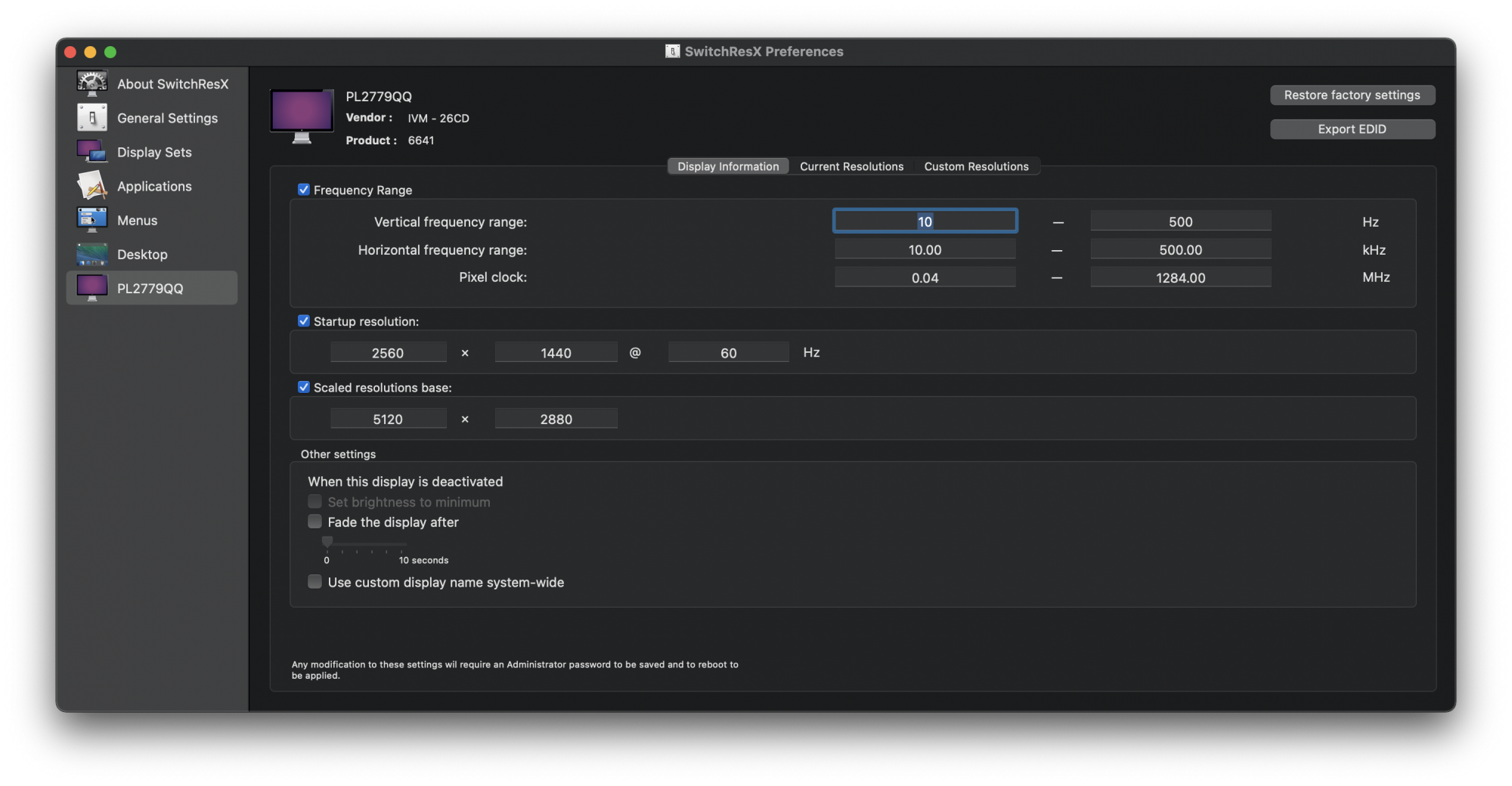The width and height of the screenshot is (1512, 786).
Task: Click the product value "6641"
Action: click(421, 140)
